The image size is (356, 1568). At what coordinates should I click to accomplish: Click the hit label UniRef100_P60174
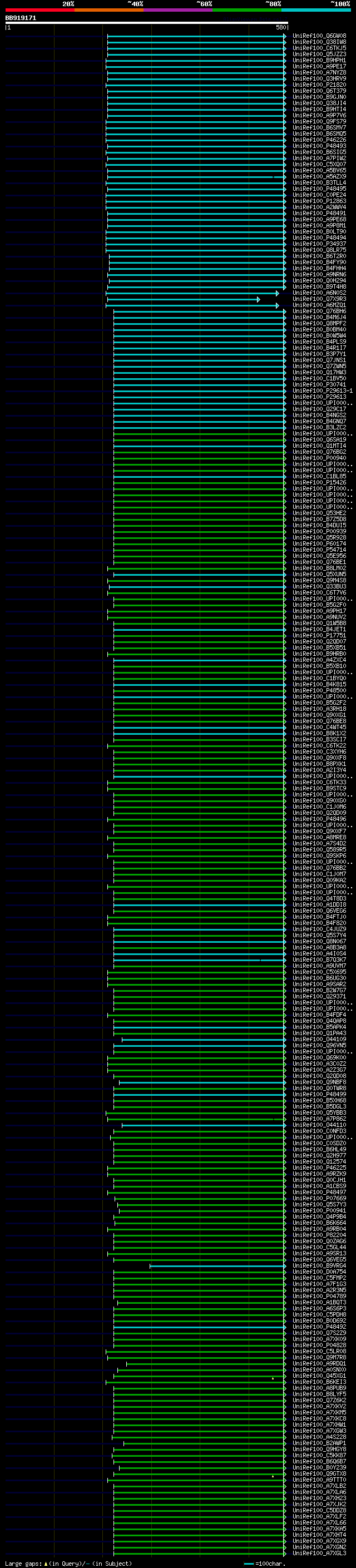tap(319, 543)
